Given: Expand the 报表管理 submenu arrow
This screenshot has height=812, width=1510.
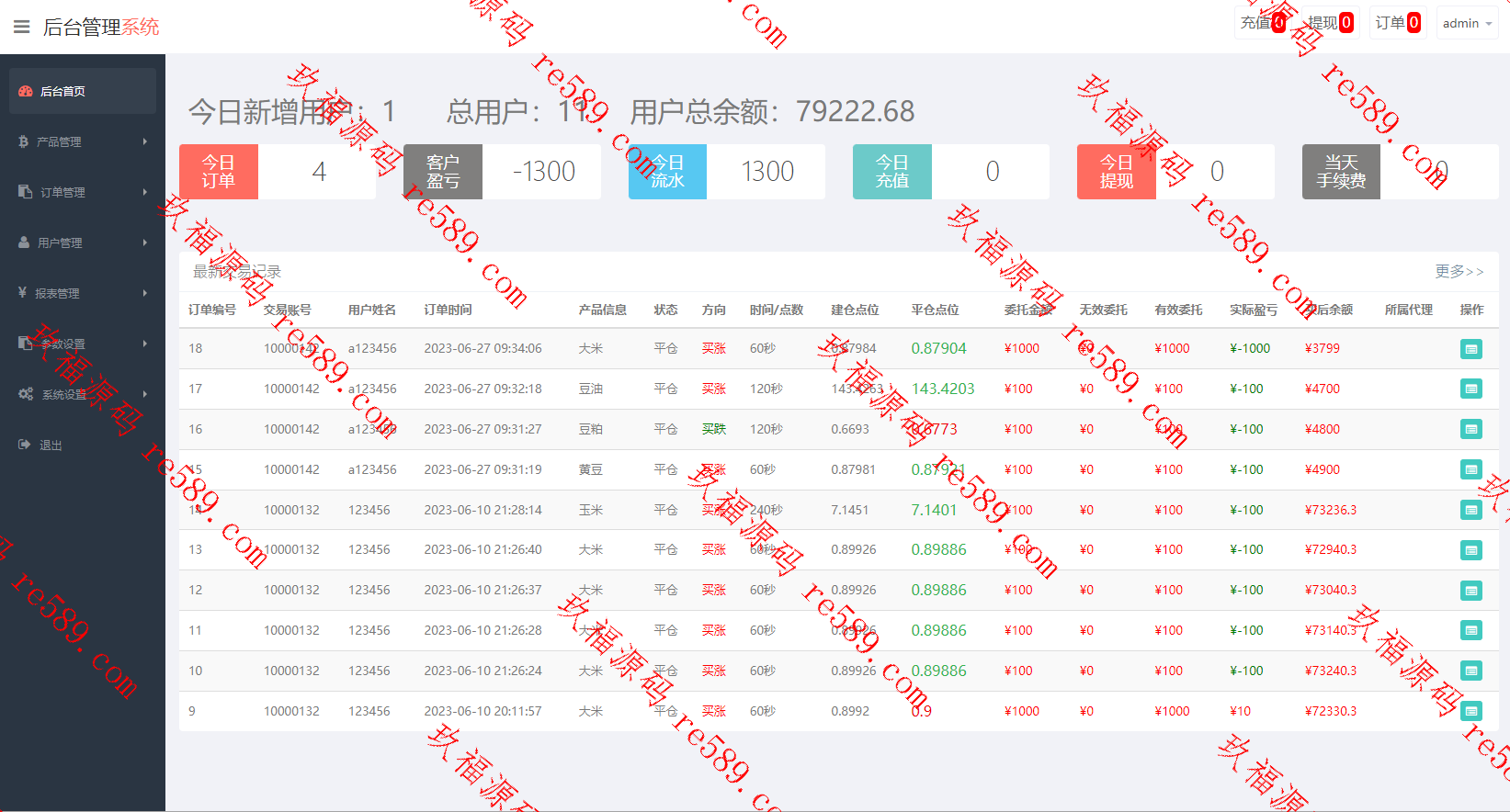Looking at the screenshot, I should click(x=145, y=293).
